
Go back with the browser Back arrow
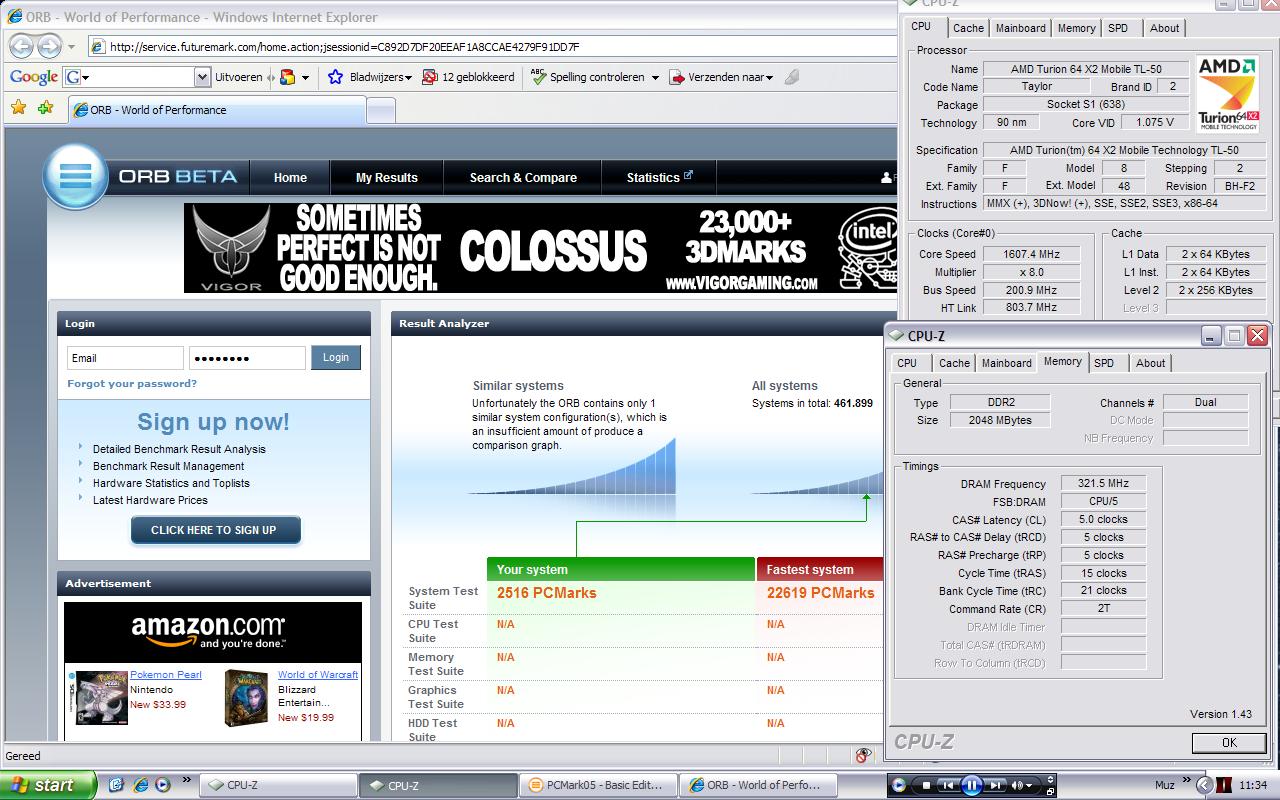(20, 46)
